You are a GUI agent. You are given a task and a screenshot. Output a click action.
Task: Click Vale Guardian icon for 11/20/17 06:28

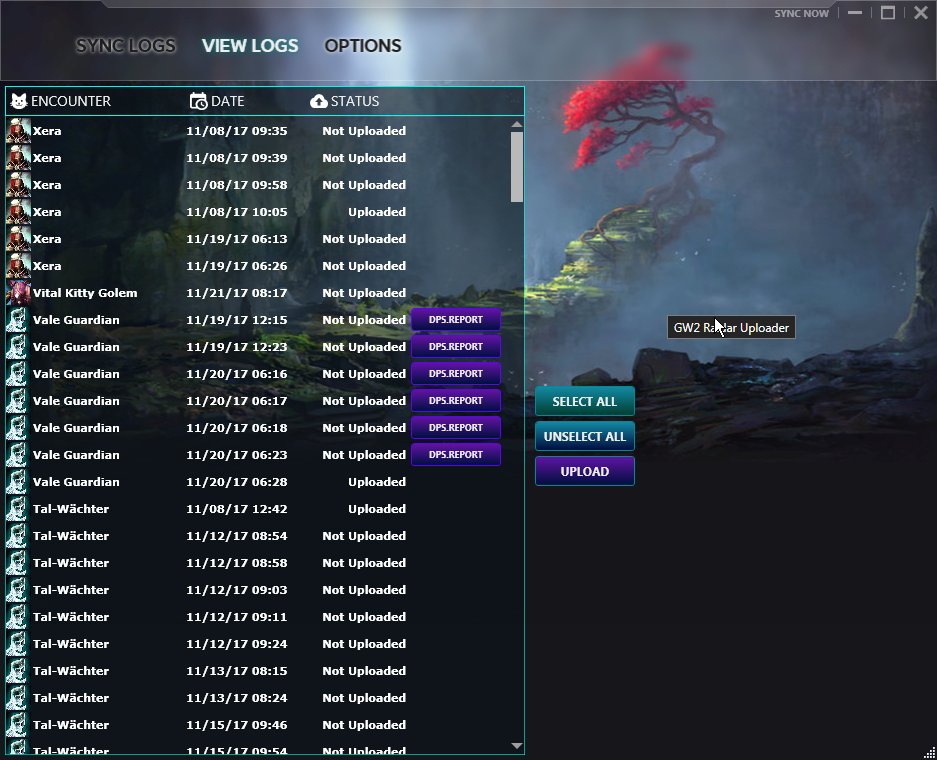click(x=18, y=482)
